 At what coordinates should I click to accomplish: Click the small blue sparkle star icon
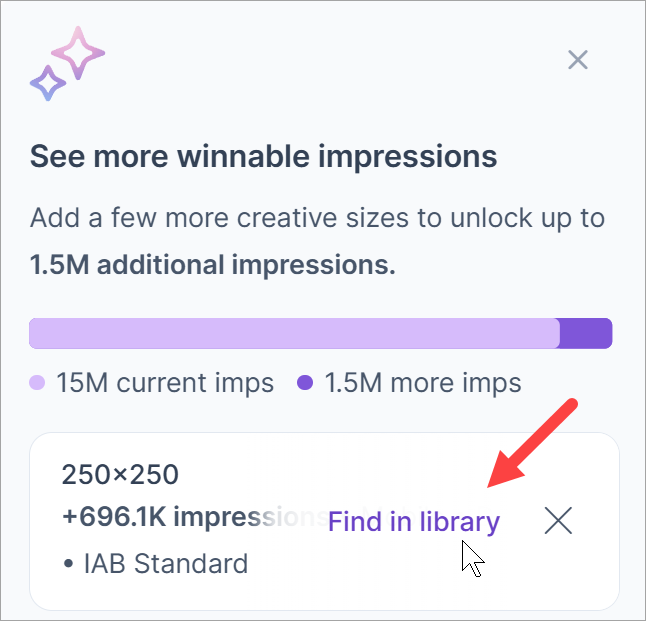point(47,83)
